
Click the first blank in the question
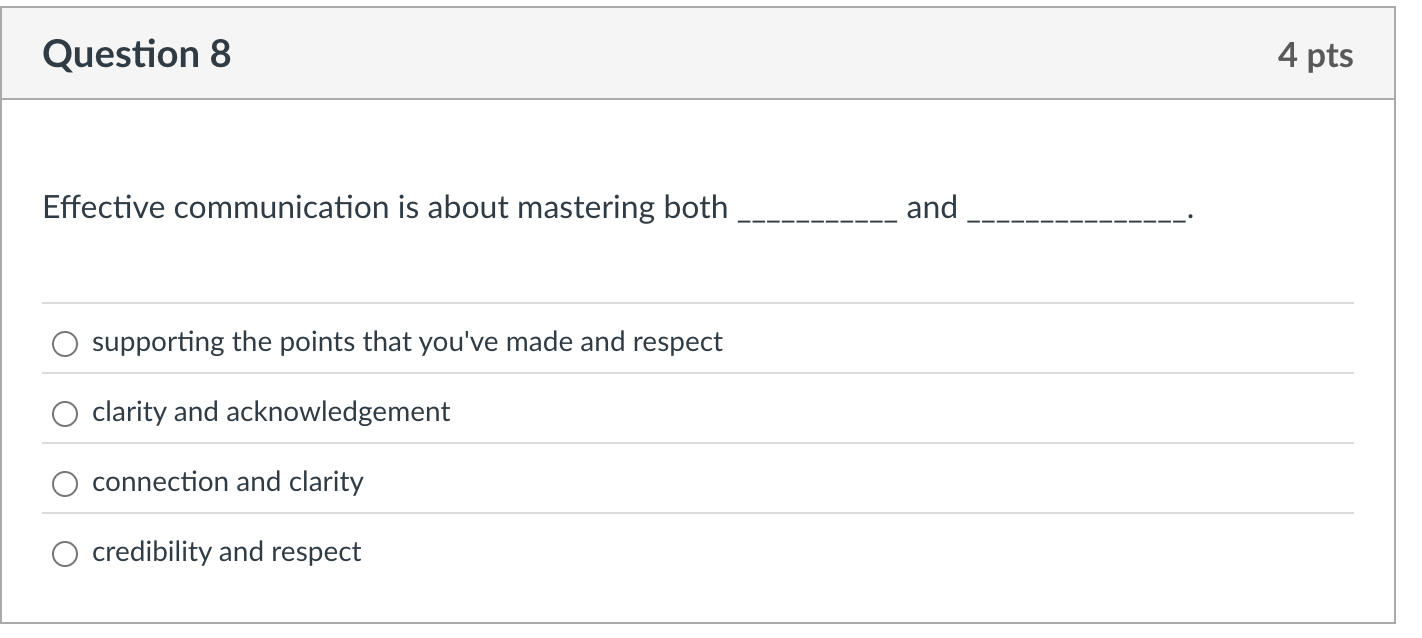815,212
